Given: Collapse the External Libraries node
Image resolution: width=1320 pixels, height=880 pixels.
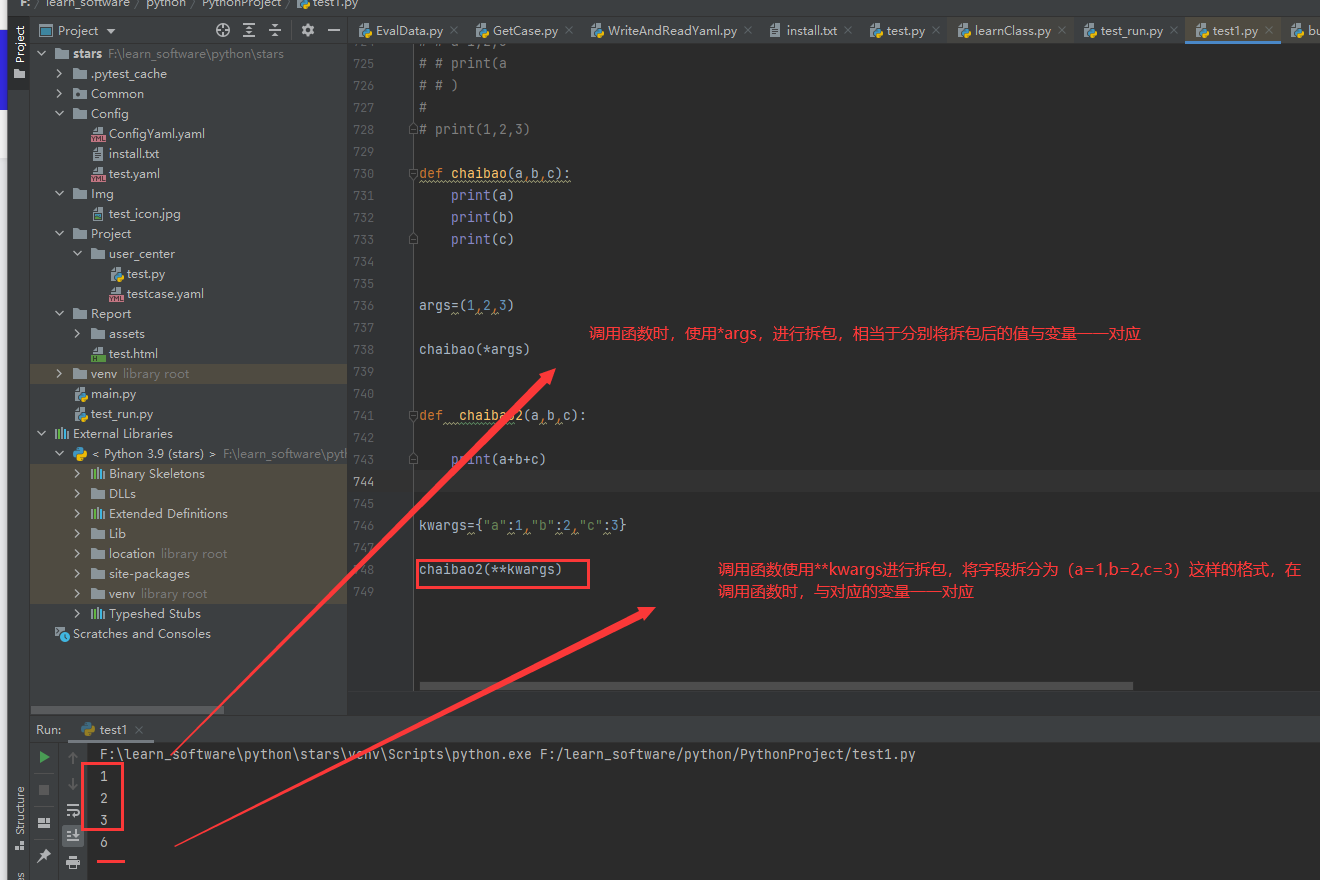Looking at the screenshot, I should click(x=42, y=434).
